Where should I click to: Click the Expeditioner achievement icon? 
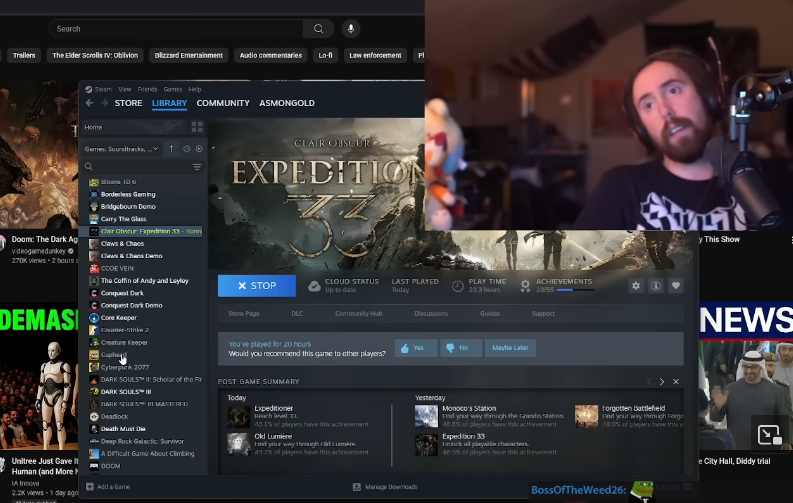[x=239, y=417]
